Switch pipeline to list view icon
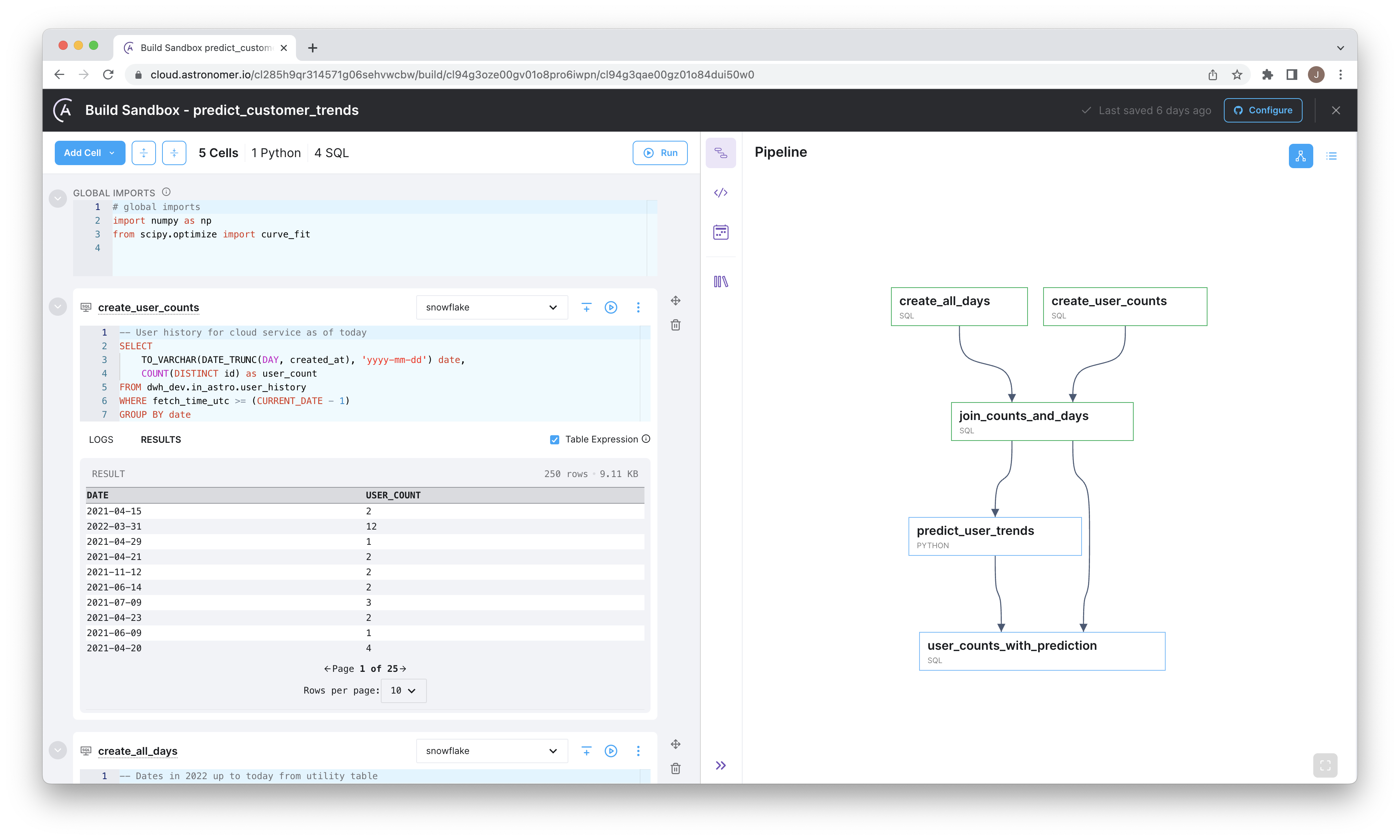Image resolution: width=1400 pixels, height=840 pixels. click(x=1332, y=156)
